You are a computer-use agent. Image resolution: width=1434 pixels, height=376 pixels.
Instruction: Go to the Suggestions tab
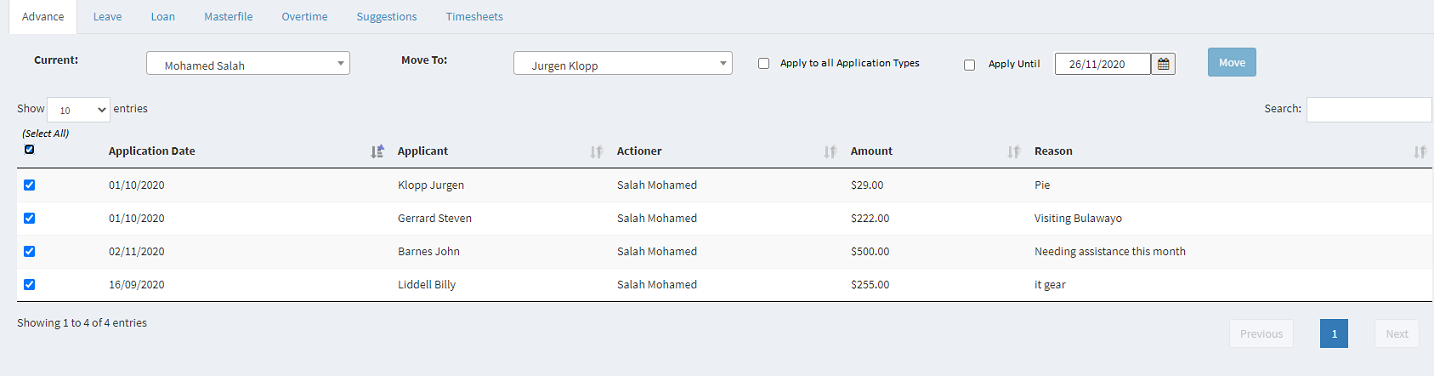point(387,17)
